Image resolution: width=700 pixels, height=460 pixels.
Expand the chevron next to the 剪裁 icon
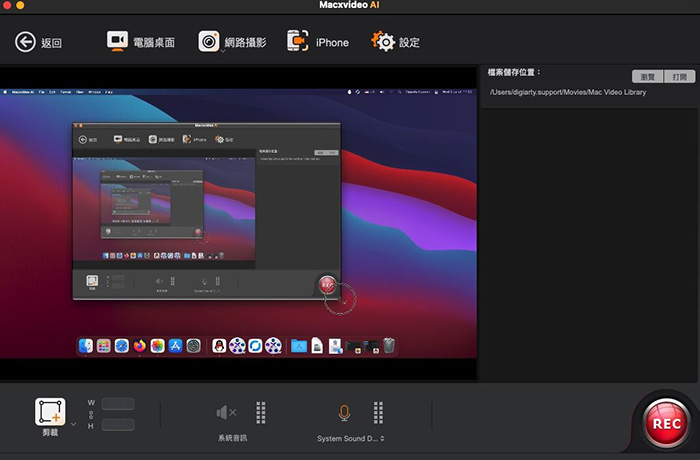coord(74,424)
